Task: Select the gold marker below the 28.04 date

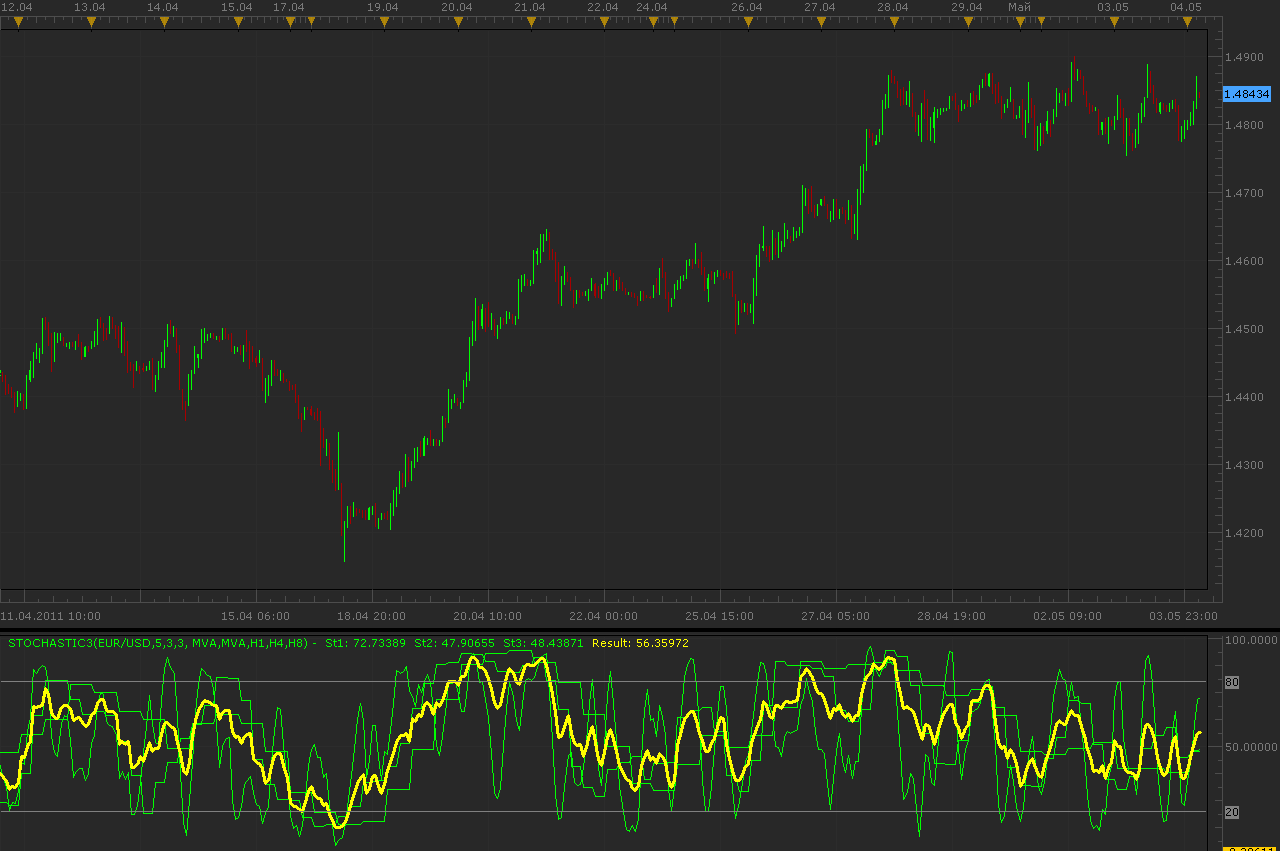Action: (893, 21)
